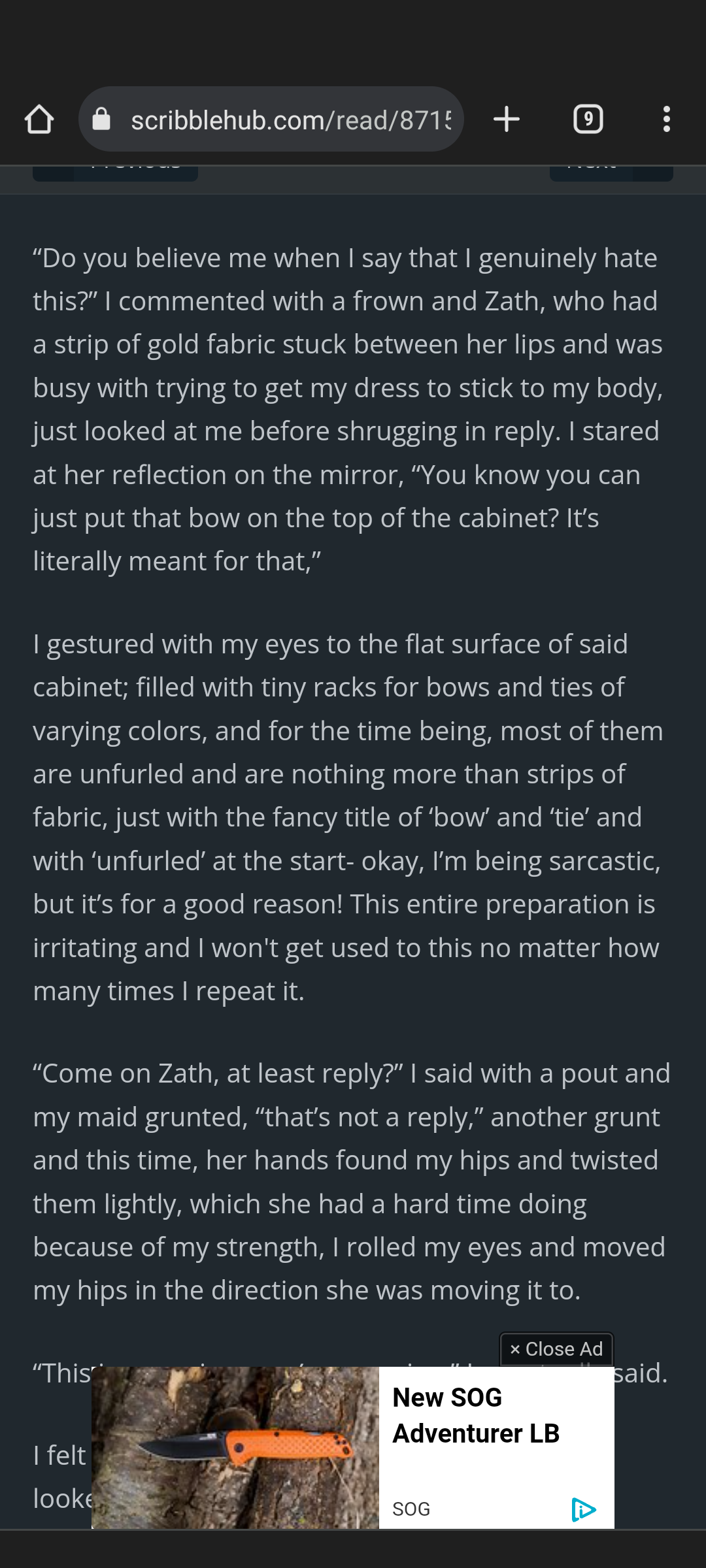706x1568 pixels.
Task: Open a new tab with plus icon
Action: (507, 120)
